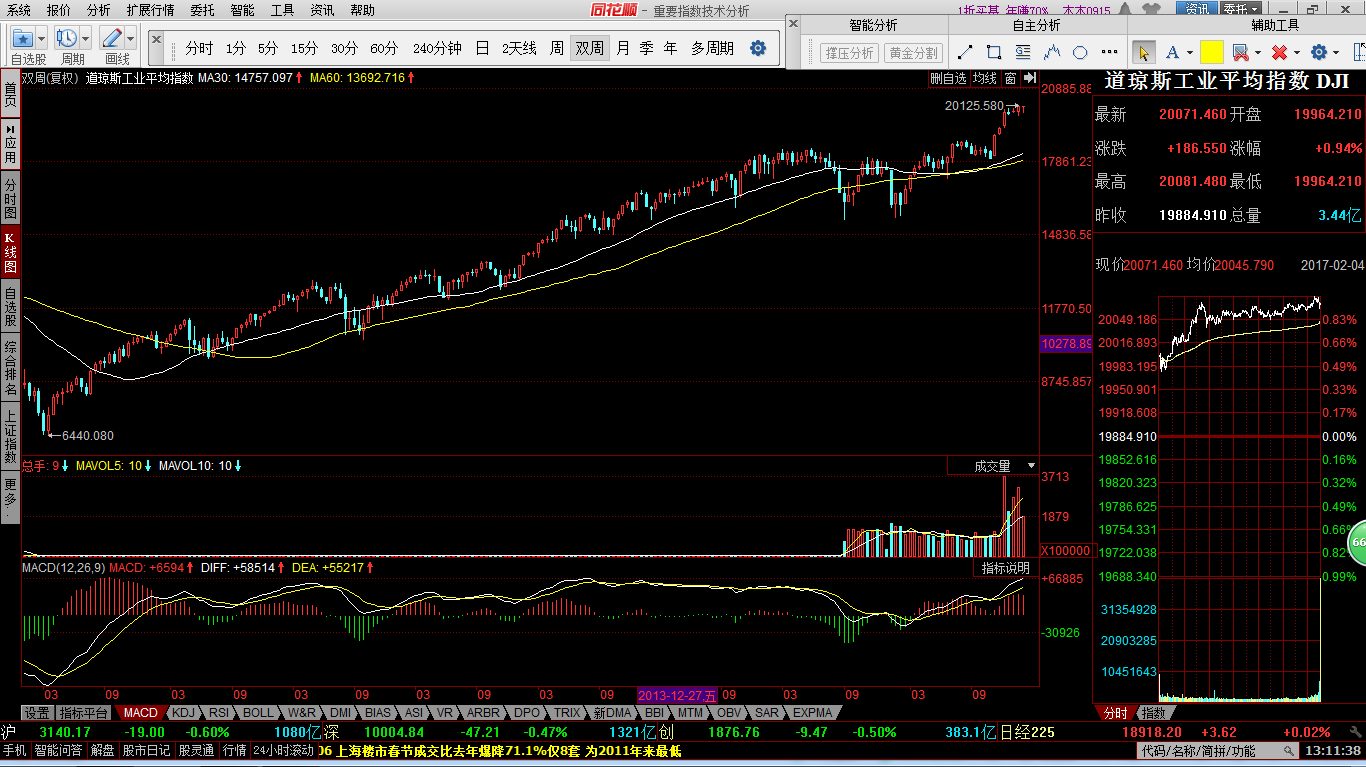Select the ellipse drawing tool

1080,52
